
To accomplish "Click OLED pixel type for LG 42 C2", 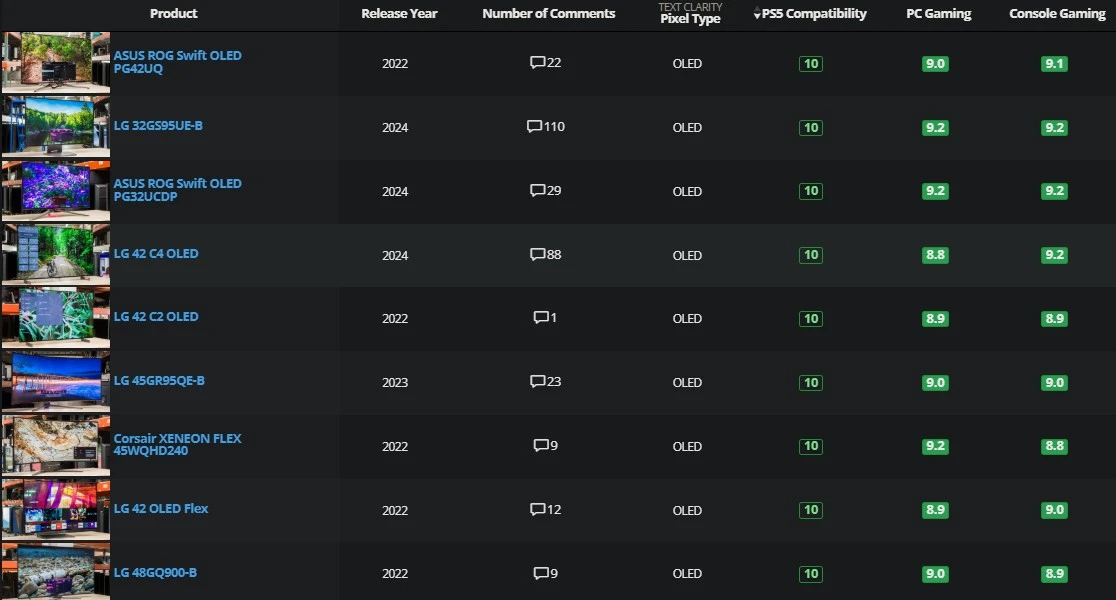I will point(687,318).
